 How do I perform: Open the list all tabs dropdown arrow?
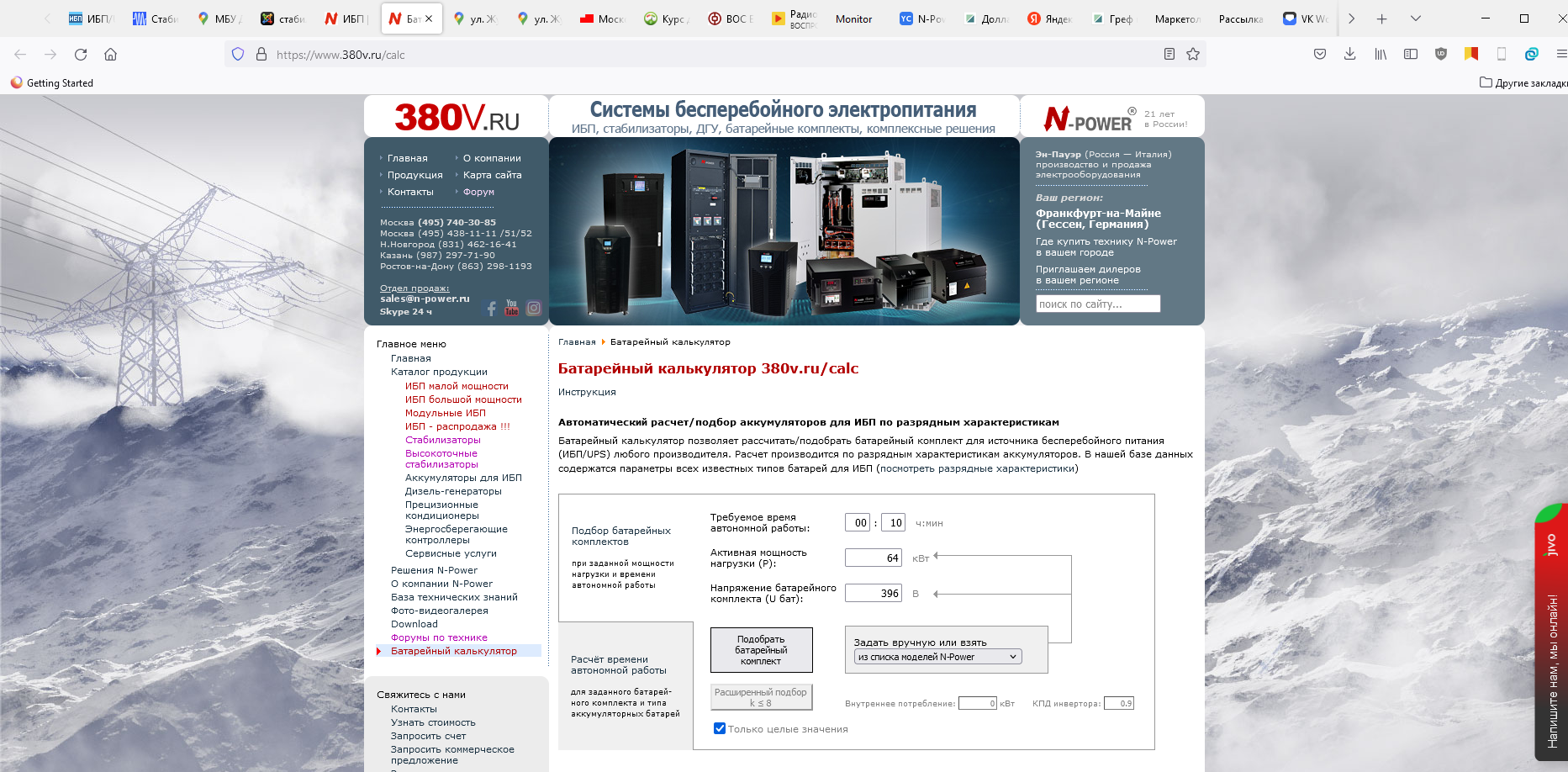pos(1415,19)
